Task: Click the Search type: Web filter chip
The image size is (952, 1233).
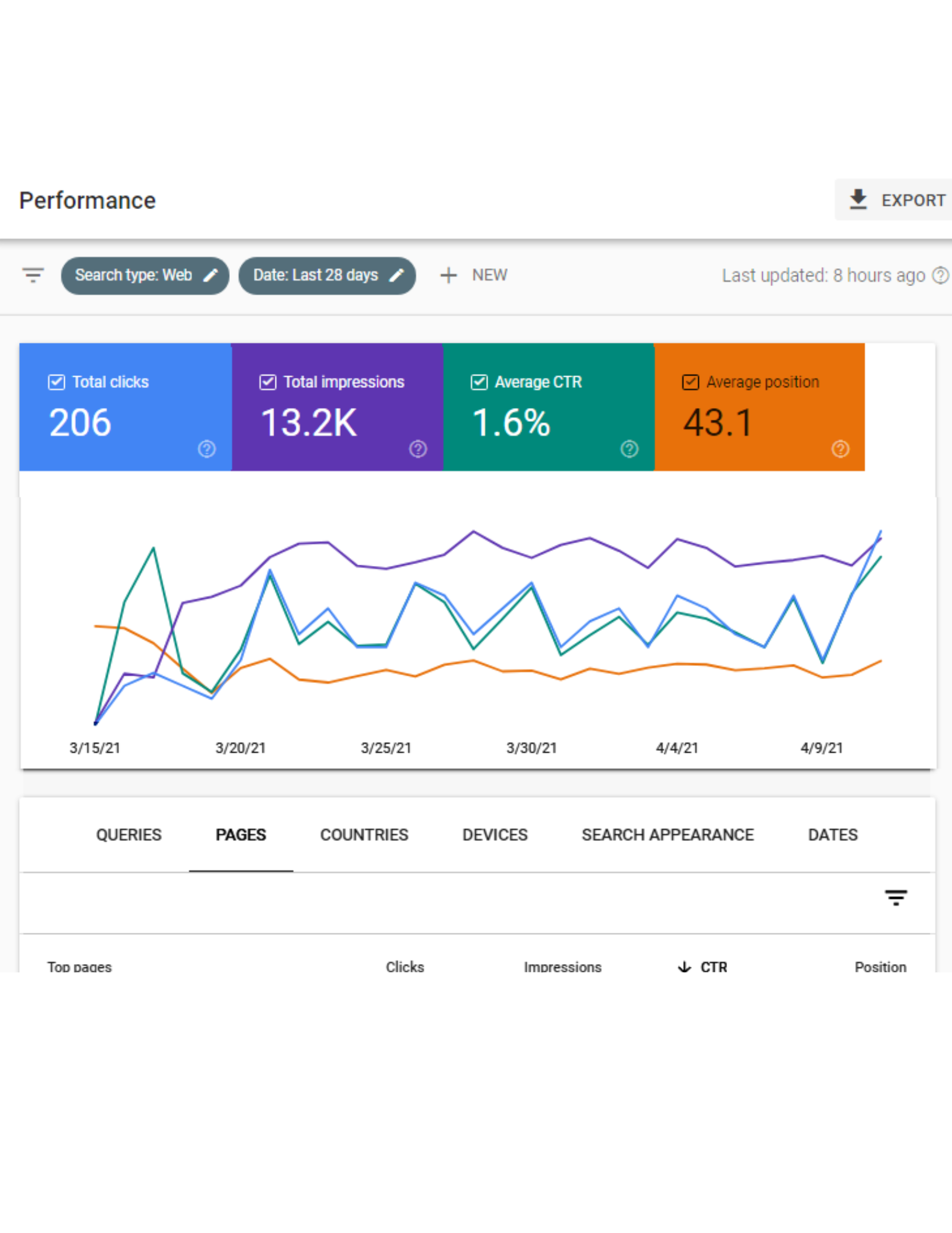Action: (x=145, y=275)
